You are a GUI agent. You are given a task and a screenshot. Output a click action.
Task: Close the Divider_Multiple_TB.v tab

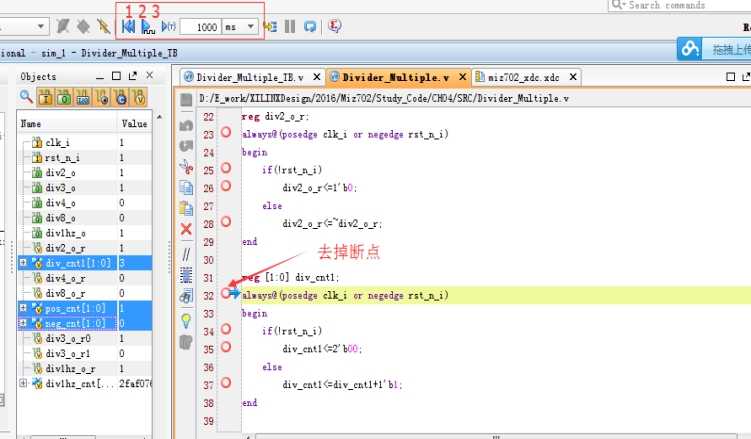pos(317,77)
